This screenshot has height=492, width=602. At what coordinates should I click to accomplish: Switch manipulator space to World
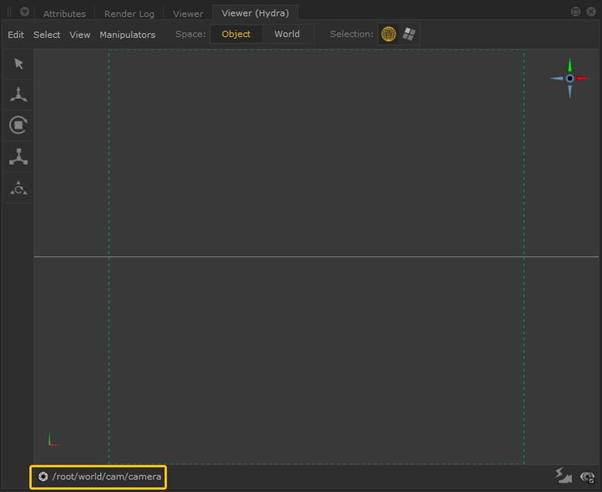pos(287,34)
